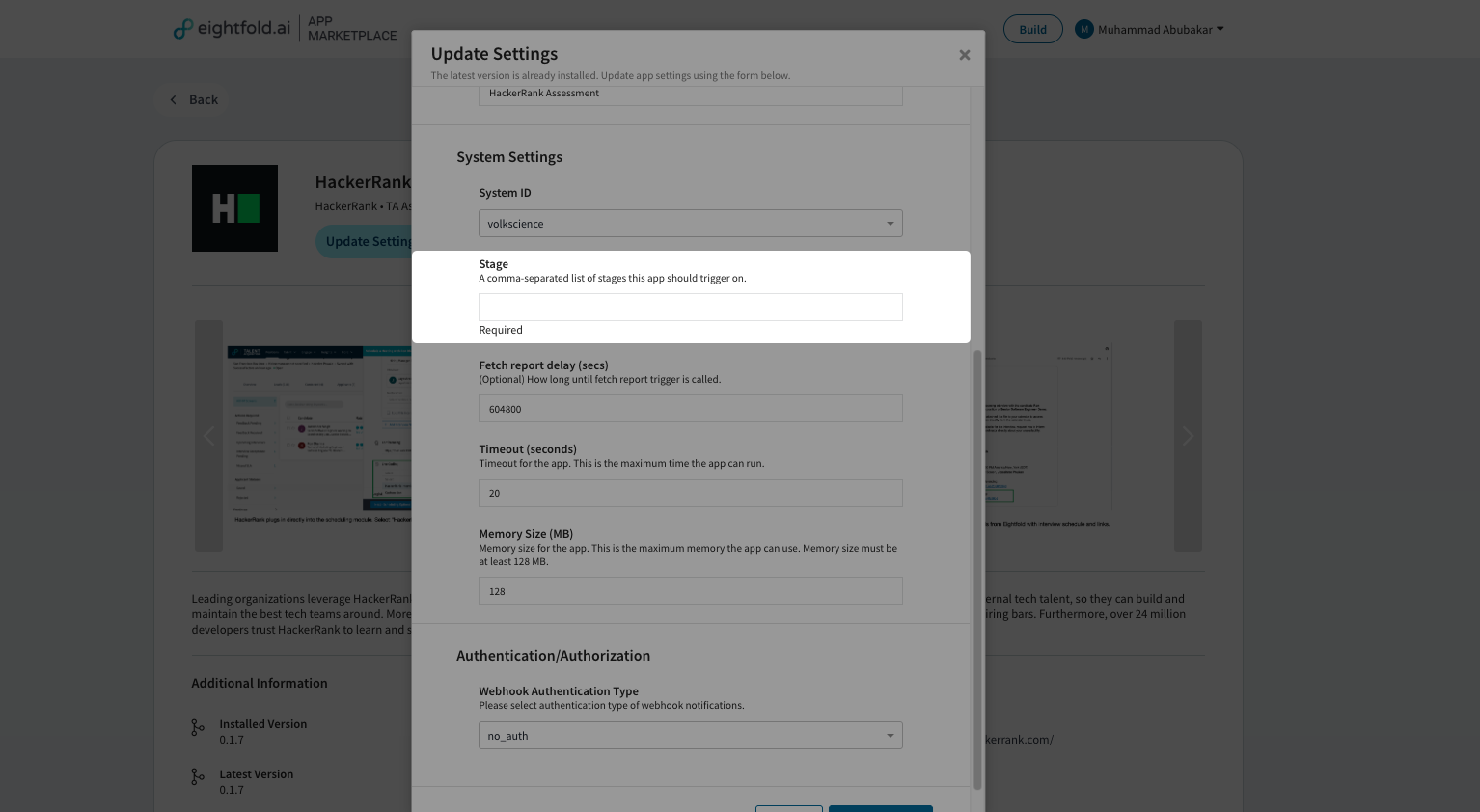Click the System Settings heading
Image resolution: width=1480 pixels, height=812 pixels.
pyautogui.click(x=509, y=157)
